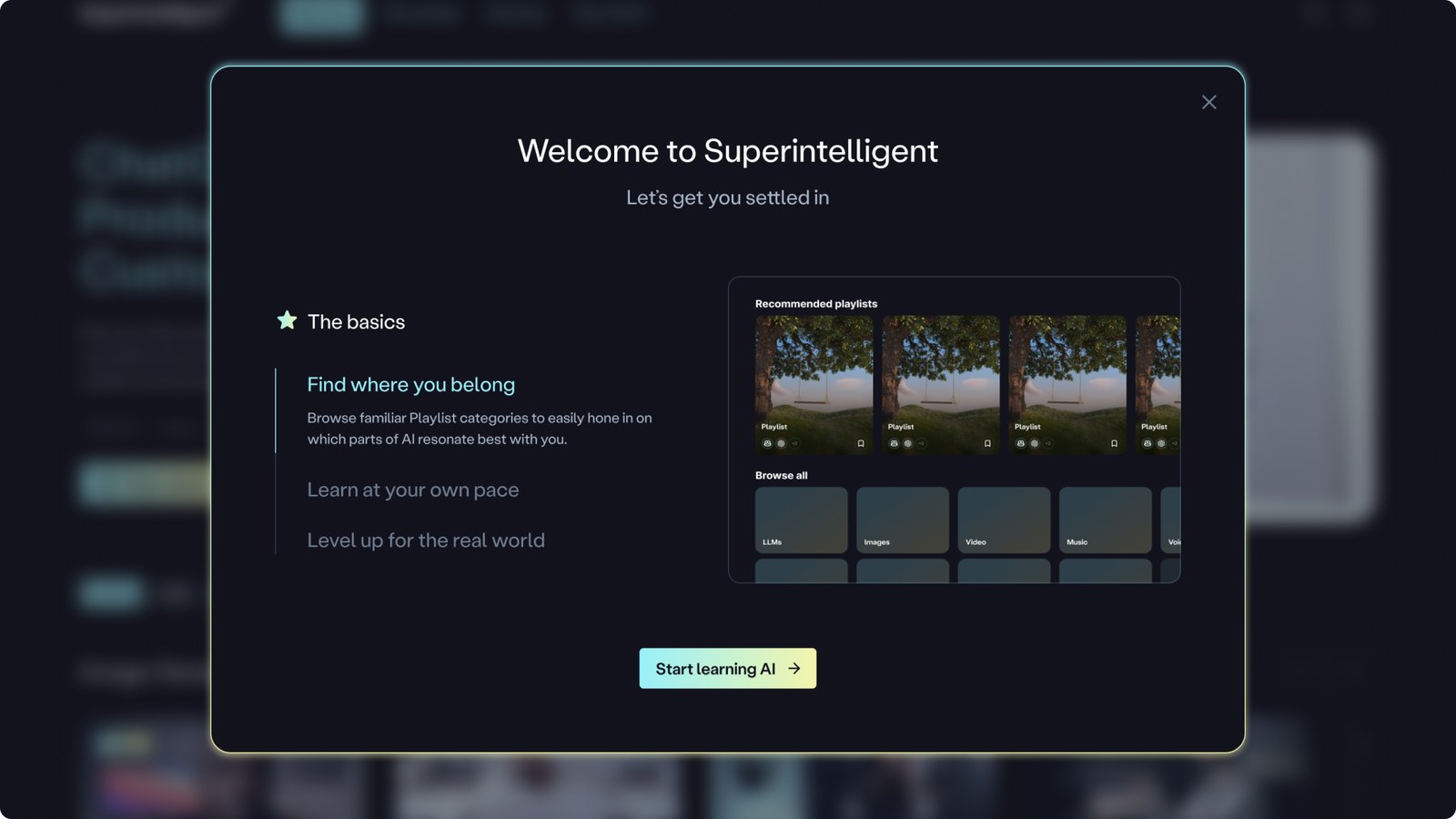Image resolution: width=1456 pixels, height=819 pixels.
Task: Click the Recommended playlists heading
Action: pyautogui.click(x=816, y=304)
